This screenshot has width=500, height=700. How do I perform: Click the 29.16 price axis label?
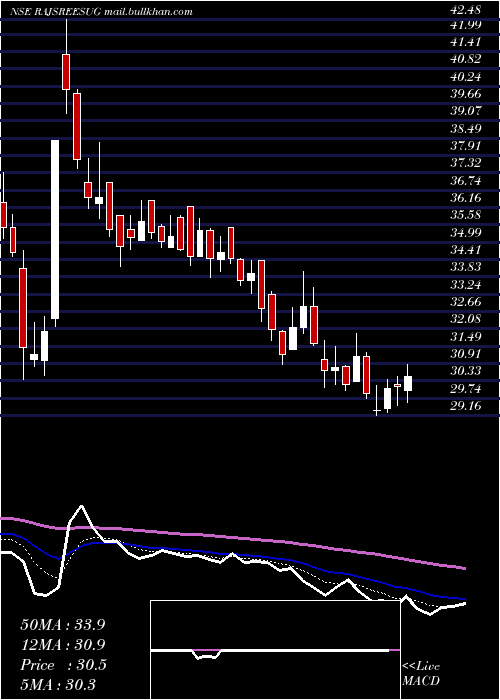(x=465, y=406)
